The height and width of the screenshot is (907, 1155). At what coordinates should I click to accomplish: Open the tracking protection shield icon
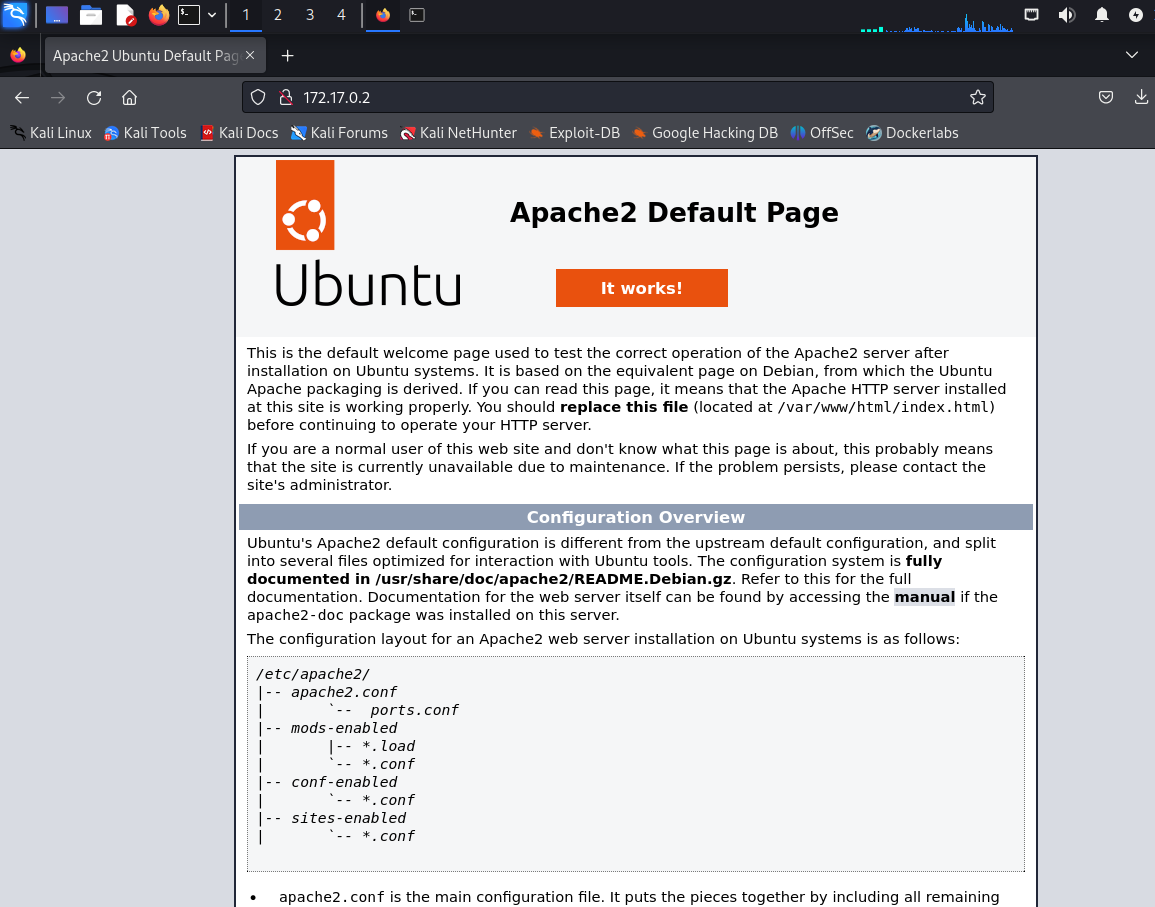tap(258, 97)
